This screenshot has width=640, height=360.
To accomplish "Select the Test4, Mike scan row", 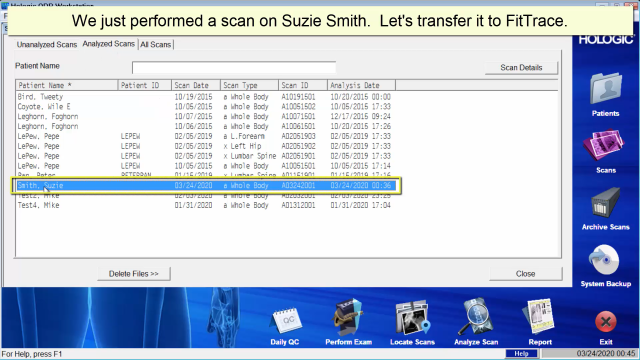I will tap(205, 205).
